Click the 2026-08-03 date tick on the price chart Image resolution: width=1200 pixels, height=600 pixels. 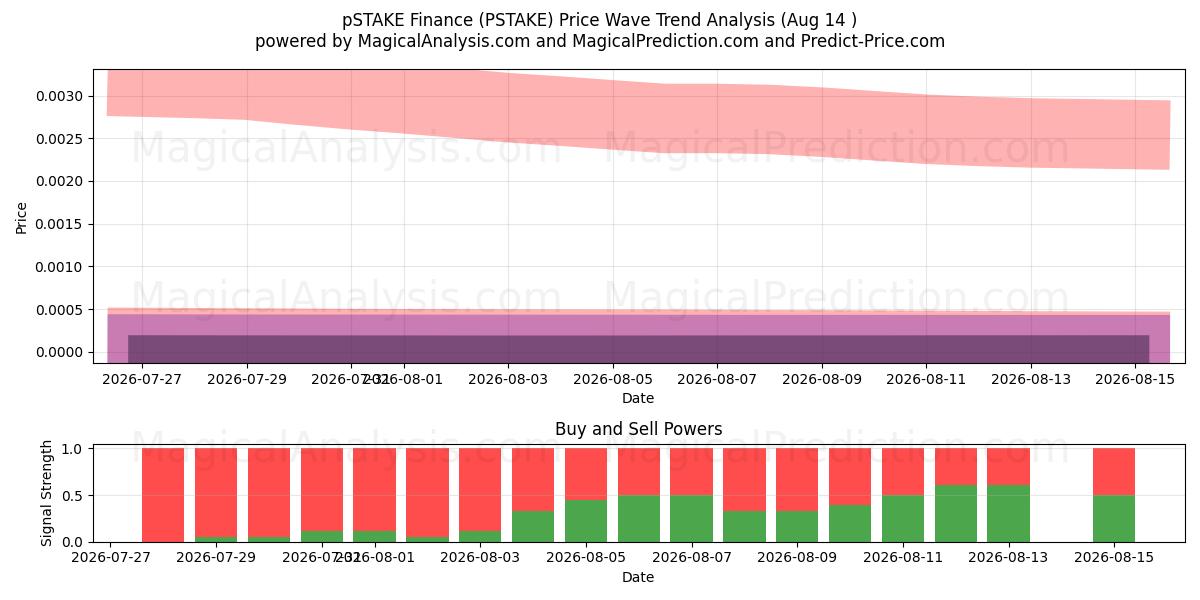click(508, 379)
